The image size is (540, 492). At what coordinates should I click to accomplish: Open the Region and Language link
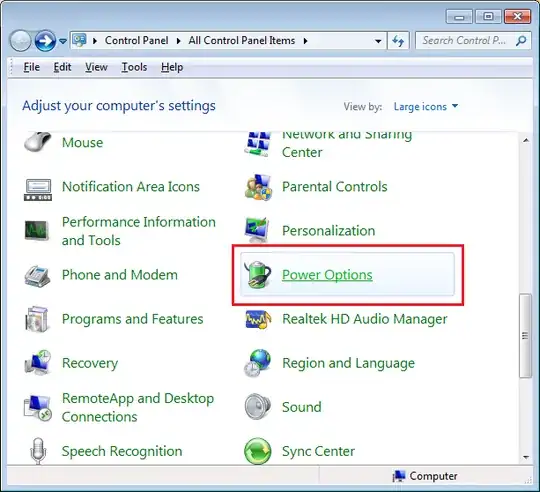pyautogui.click(x=349, y=363)
